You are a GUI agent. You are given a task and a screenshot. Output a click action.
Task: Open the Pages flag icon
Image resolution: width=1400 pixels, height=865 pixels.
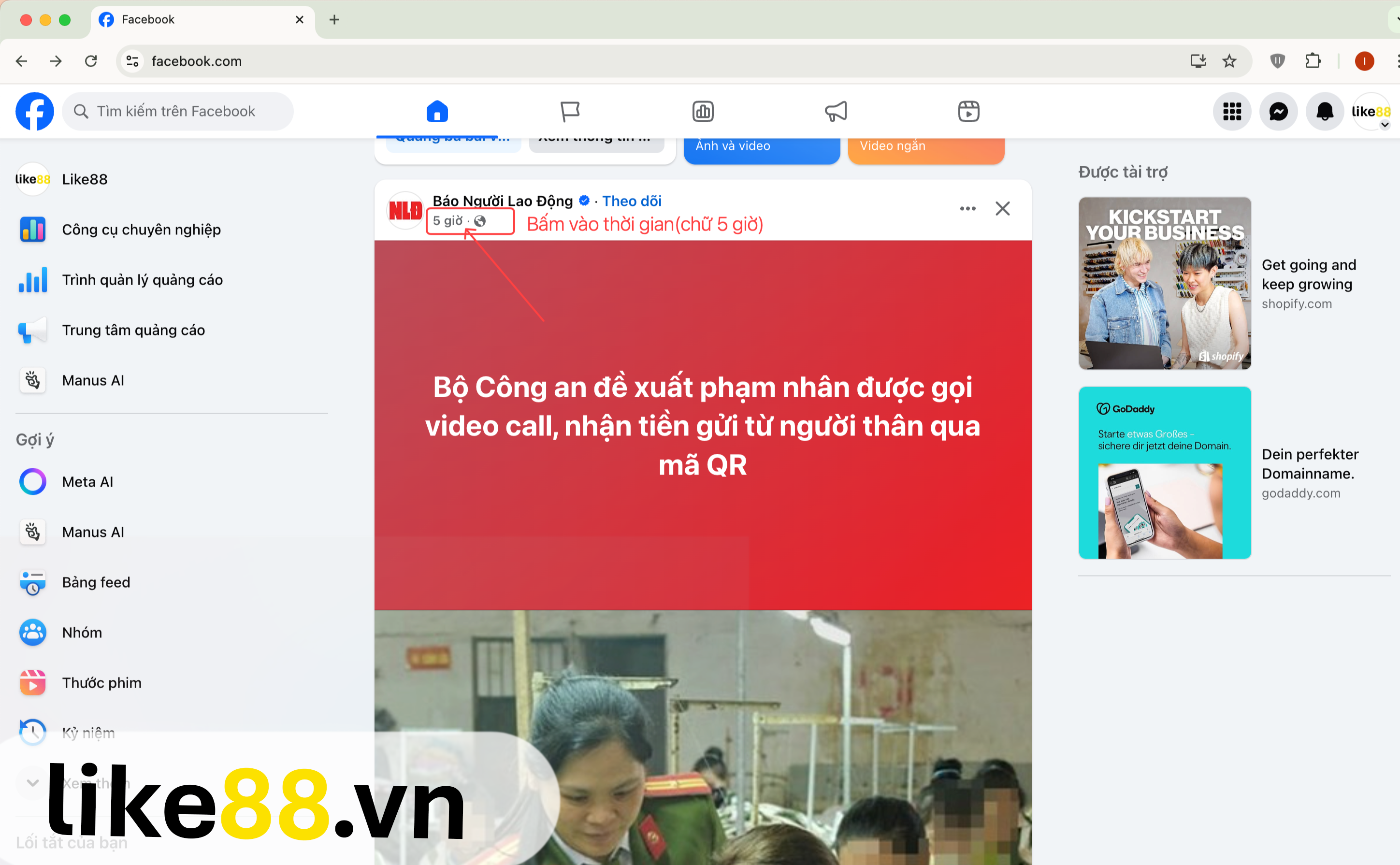(570, 112)
